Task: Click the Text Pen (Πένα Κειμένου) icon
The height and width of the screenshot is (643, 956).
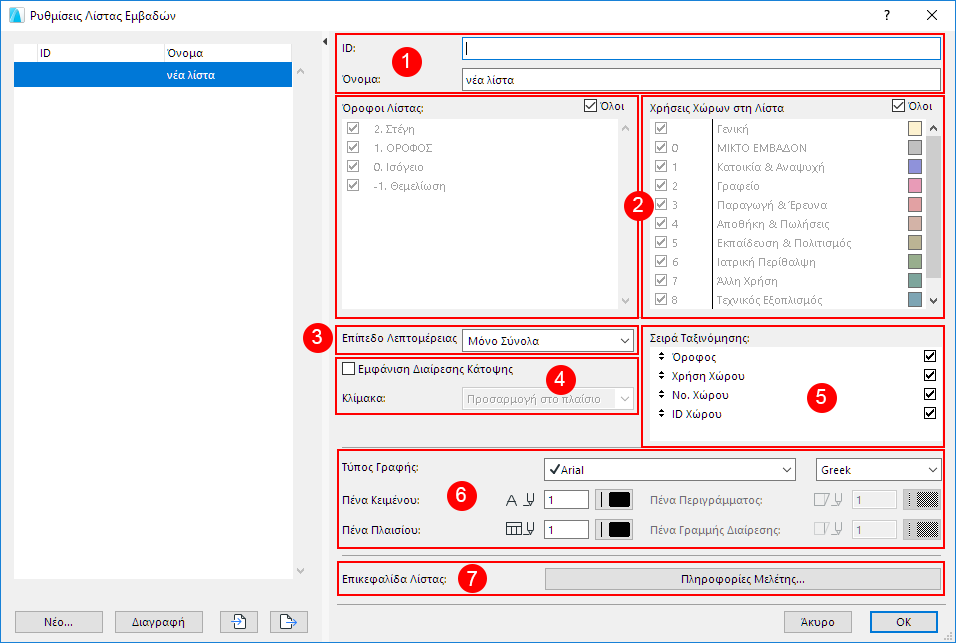Action: pos(520,500)
